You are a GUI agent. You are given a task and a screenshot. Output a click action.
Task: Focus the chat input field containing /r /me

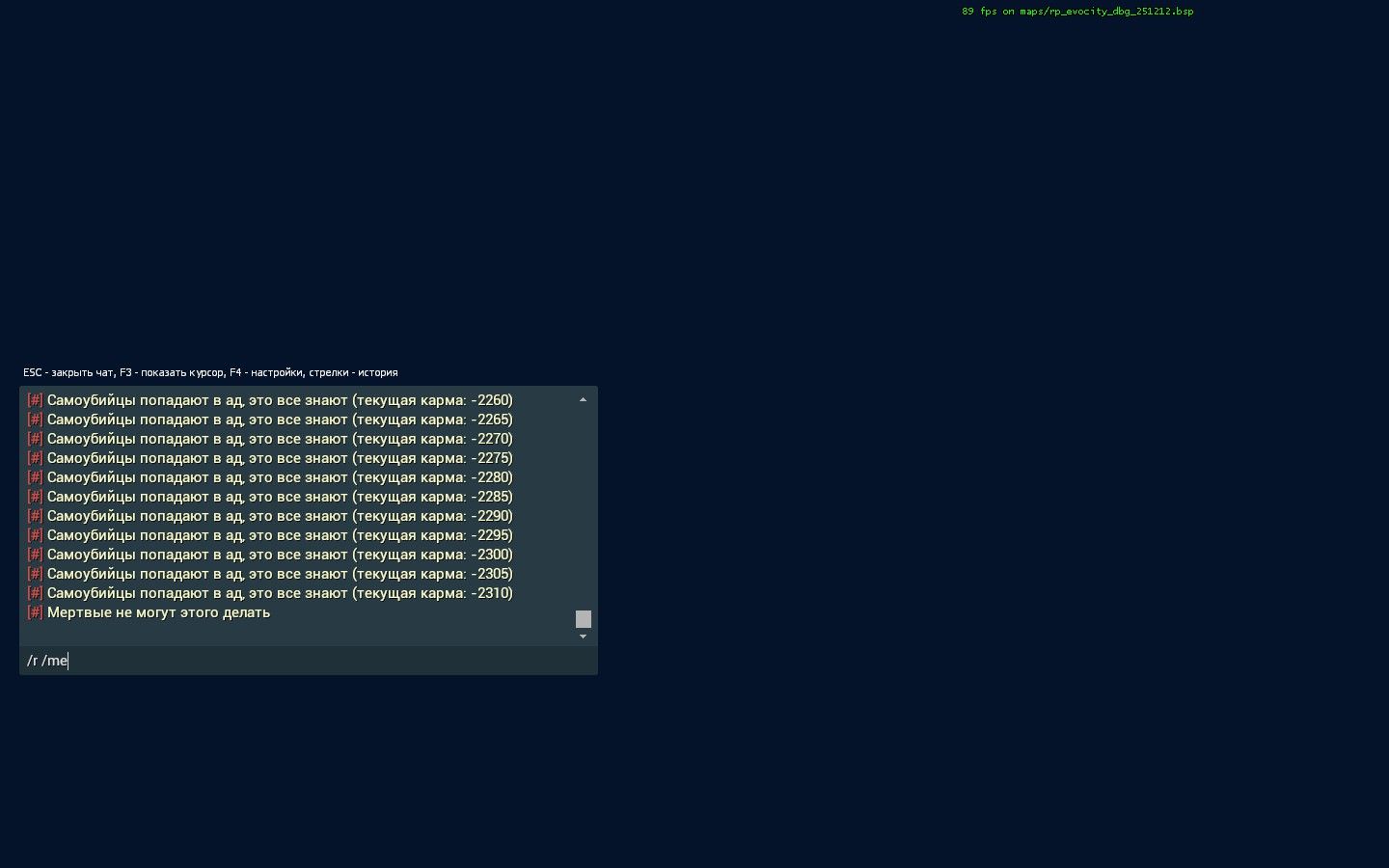tap(309, 661)
